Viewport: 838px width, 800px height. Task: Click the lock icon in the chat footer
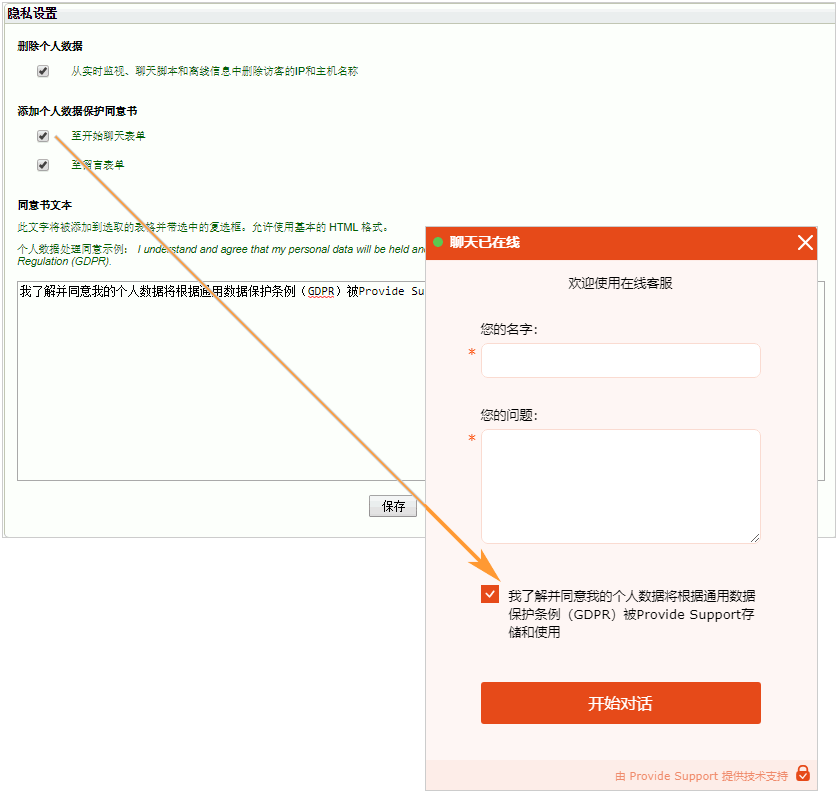pyautogui.click(x=803, y=773)
